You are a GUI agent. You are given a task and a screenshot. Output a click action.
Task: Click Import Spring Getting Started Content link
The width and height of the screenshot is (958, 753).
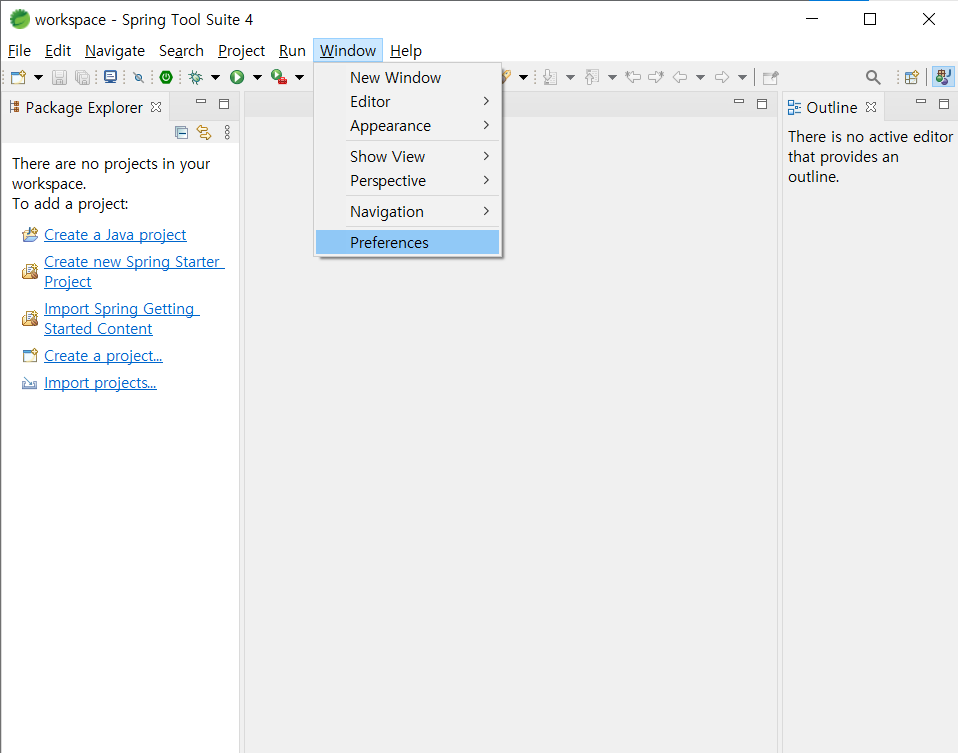tap(122, 318)
